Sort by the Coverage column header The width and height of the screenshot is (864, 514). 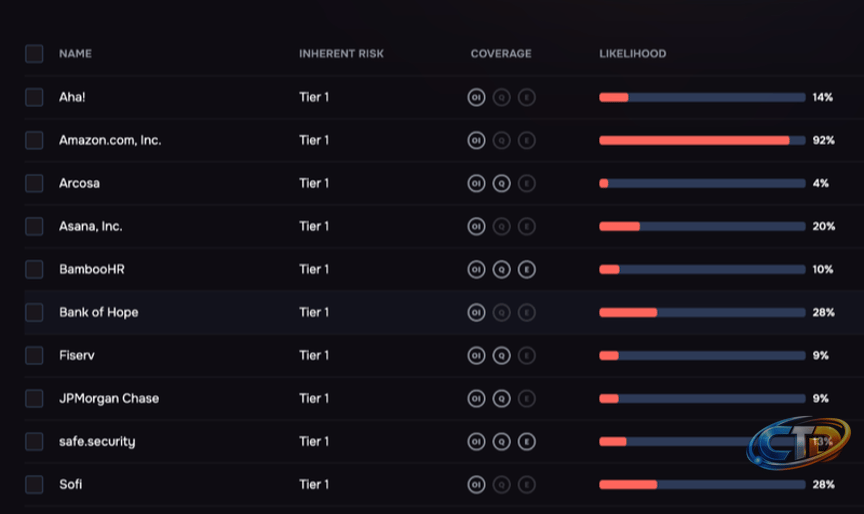point(501,54)
